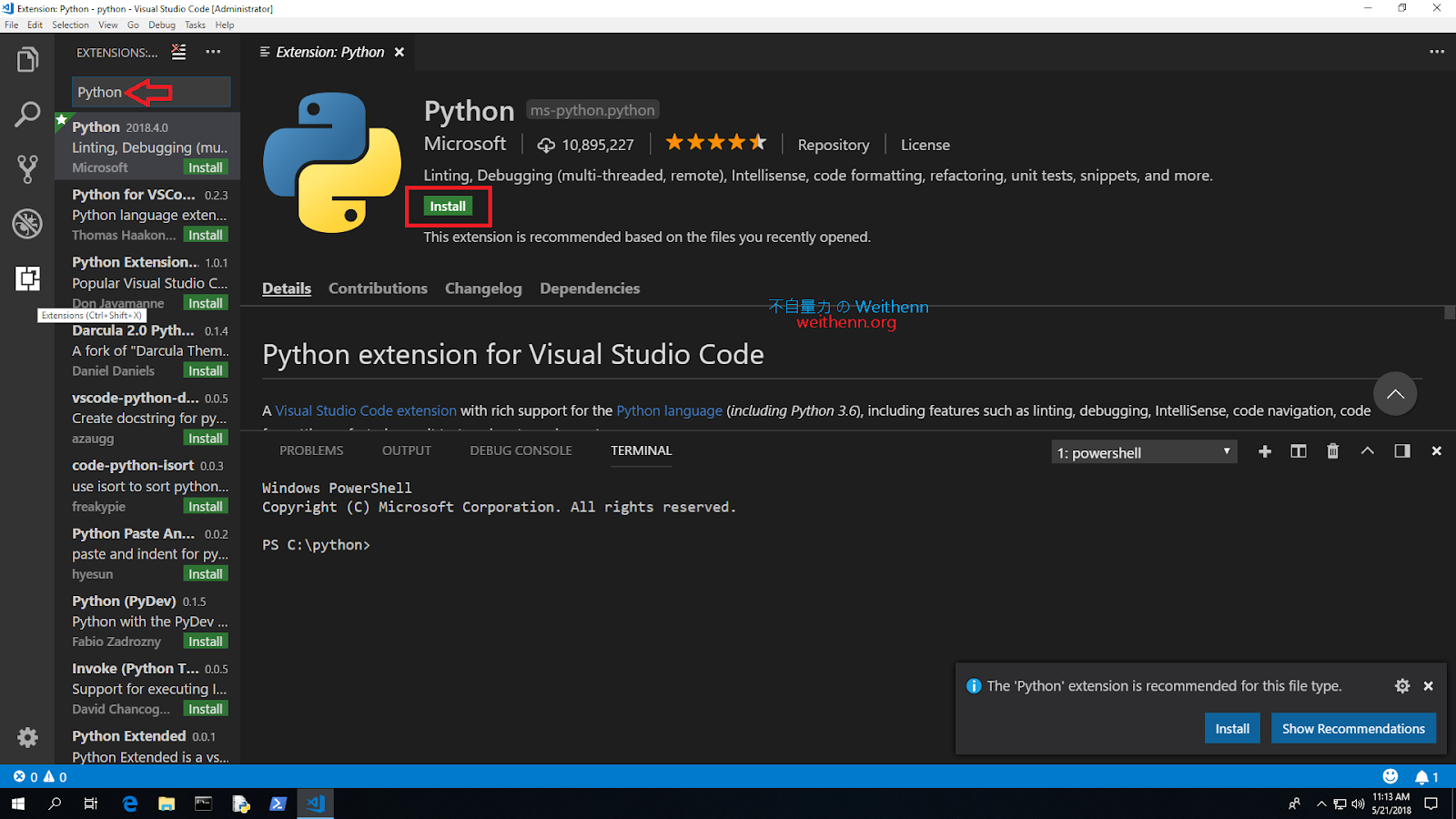Switch to the Contributions tab
This screenshot has height=819, width=1456.
378,288
